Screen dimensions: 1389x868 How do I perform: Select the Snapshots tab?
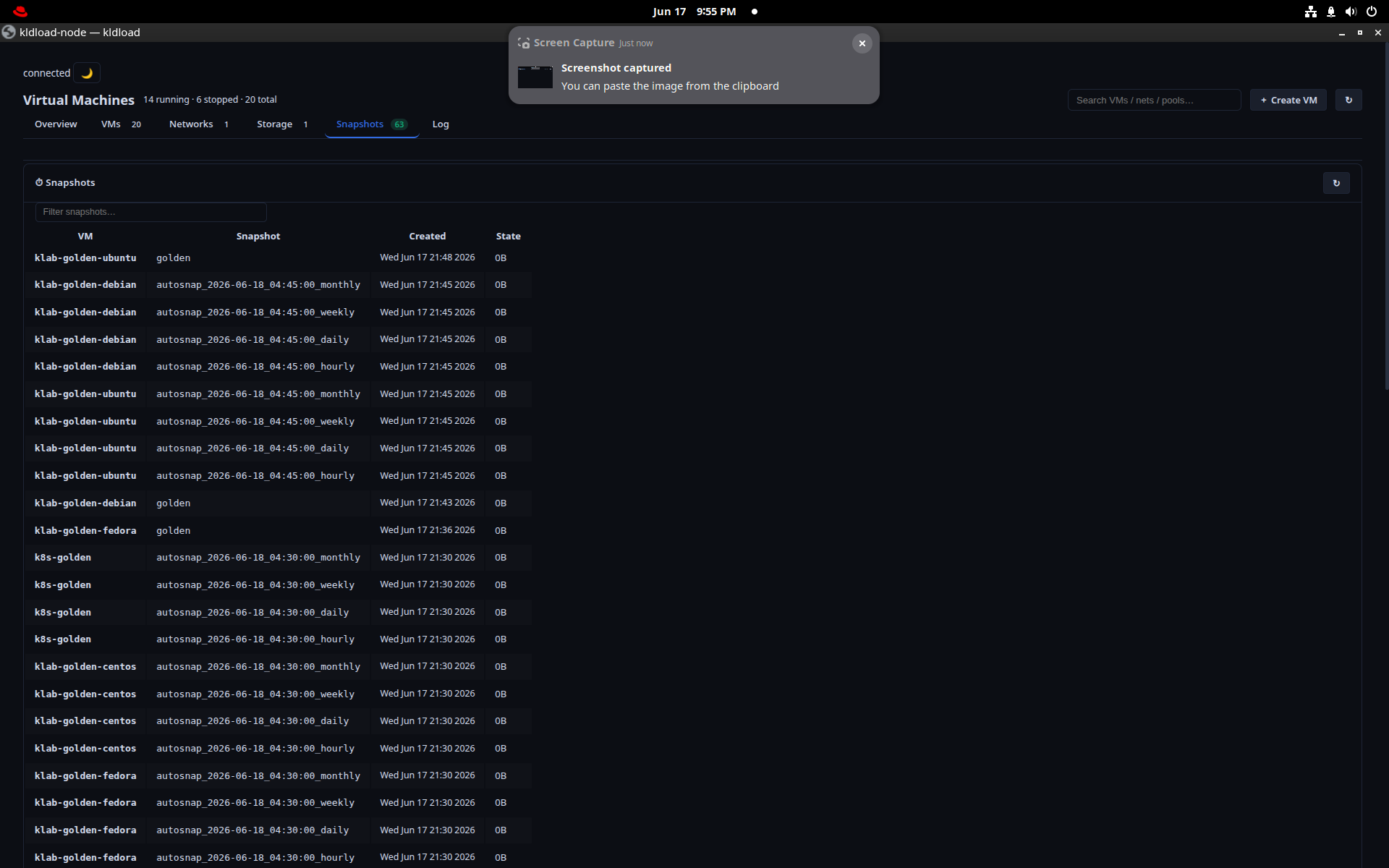372,124
